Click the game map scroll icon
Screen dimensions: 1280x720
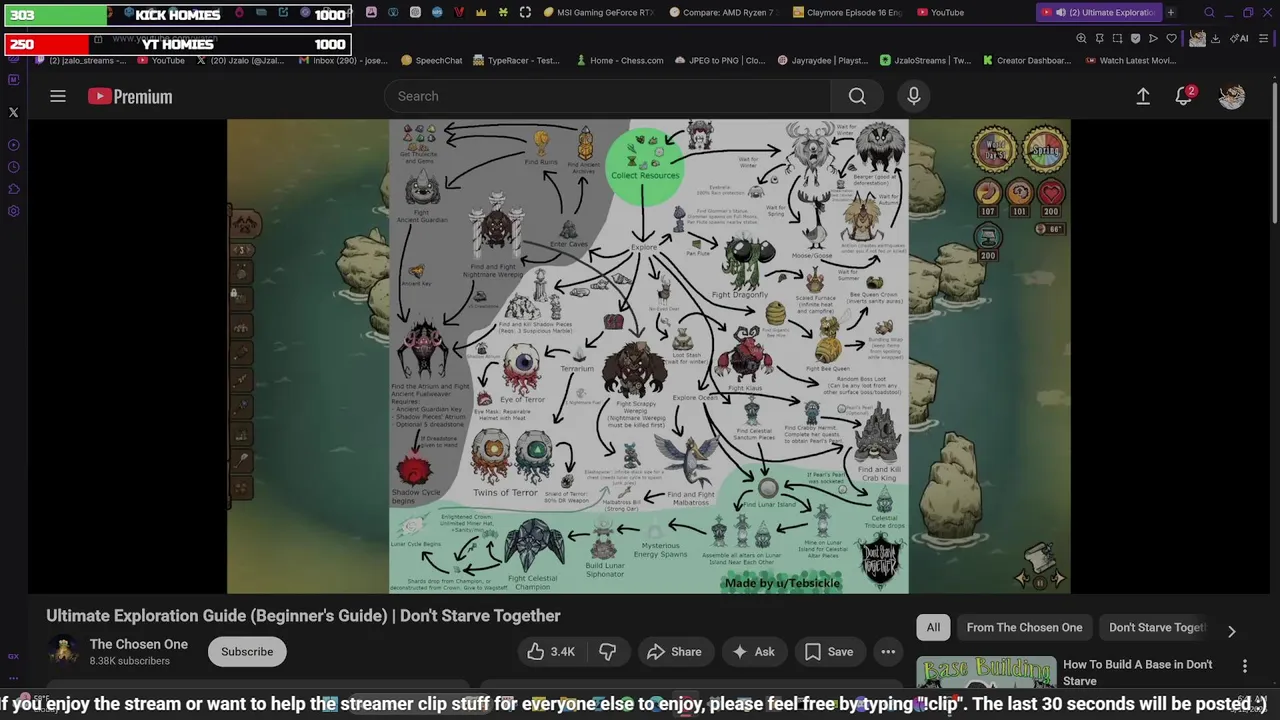click(x=1040, y=558)
